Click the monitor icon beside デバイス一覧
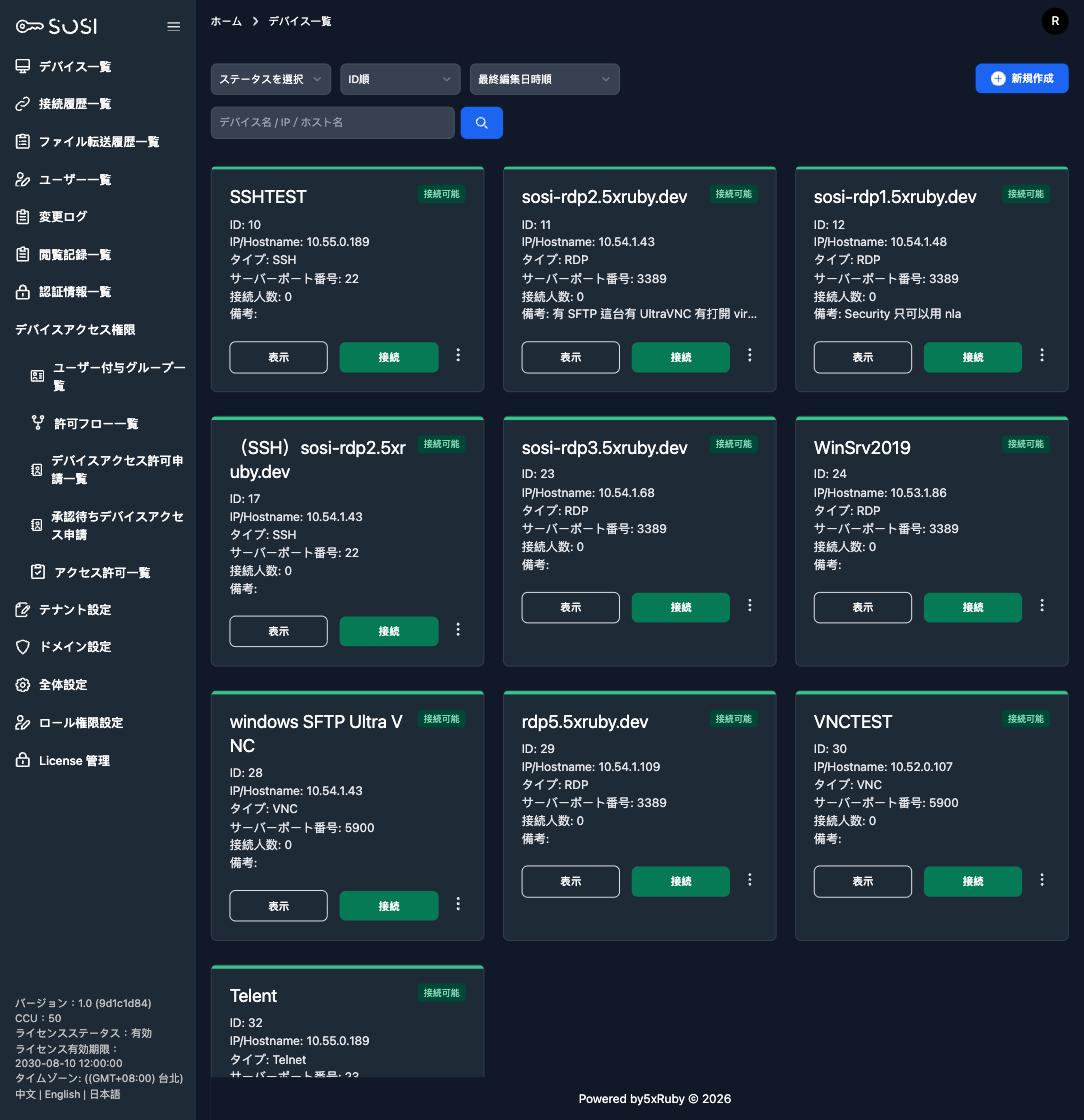The width and height of the screenshot is (1084, 1120). tap(23, 66)
